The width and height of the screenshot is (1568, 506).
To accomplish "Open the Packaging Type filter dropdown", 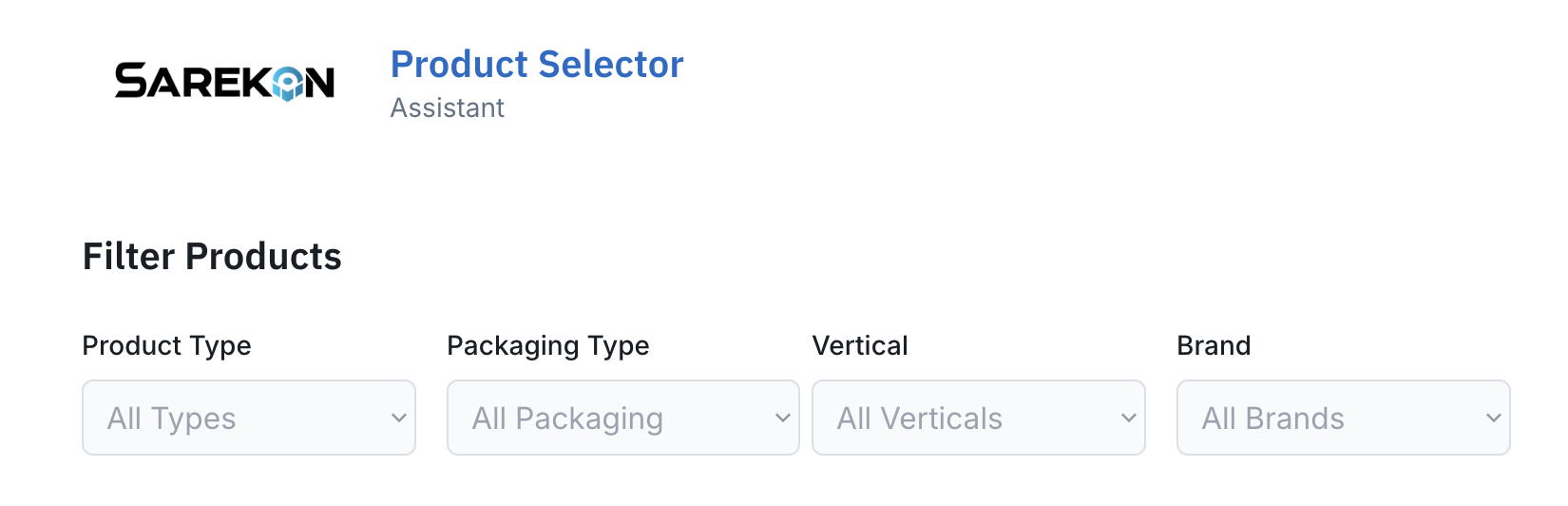I will [623, 418].
